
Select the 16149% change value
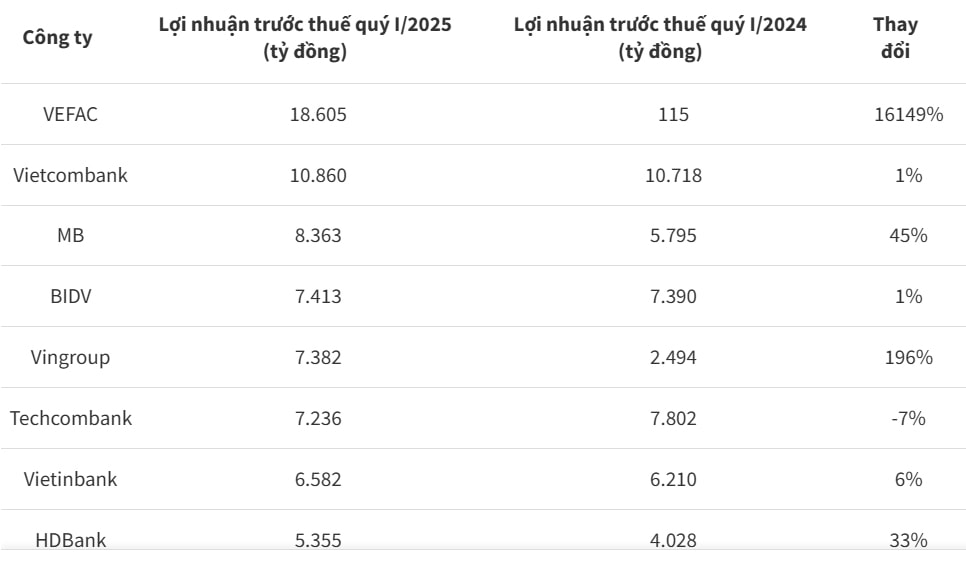click(909, 115)
